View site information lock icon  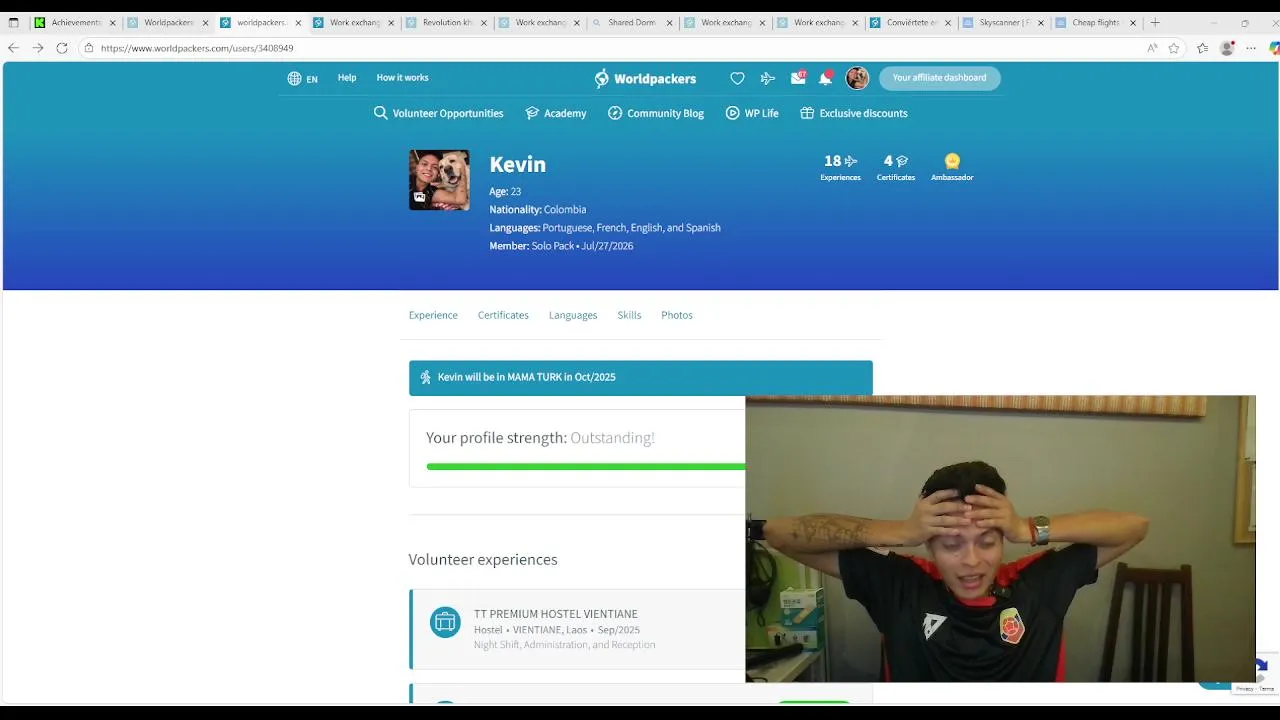pos(89,48)
